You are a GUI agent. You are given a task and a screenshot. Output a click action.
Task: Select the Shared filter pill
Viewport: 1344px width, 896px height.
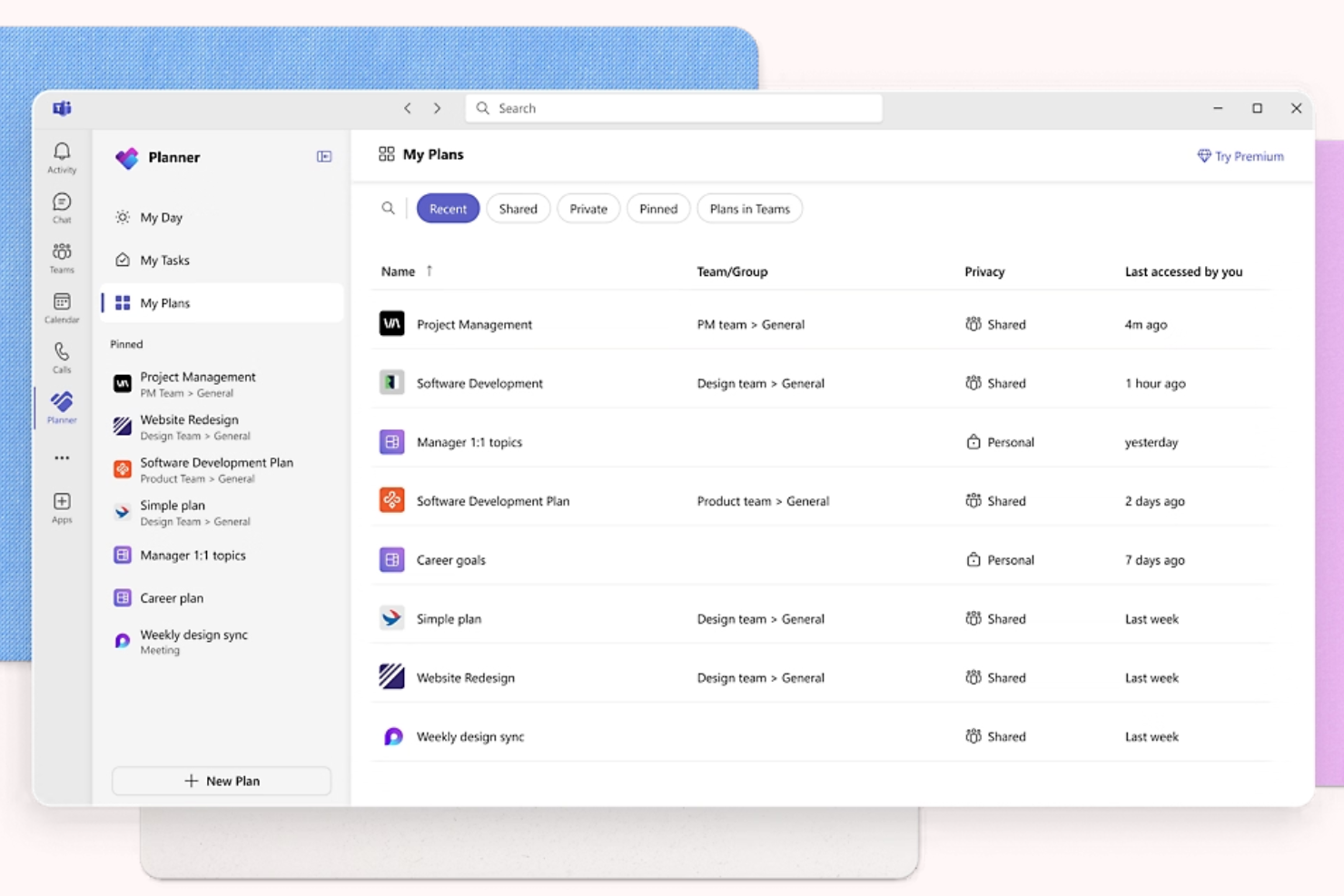pyautogui.click(x=518, y=209)
